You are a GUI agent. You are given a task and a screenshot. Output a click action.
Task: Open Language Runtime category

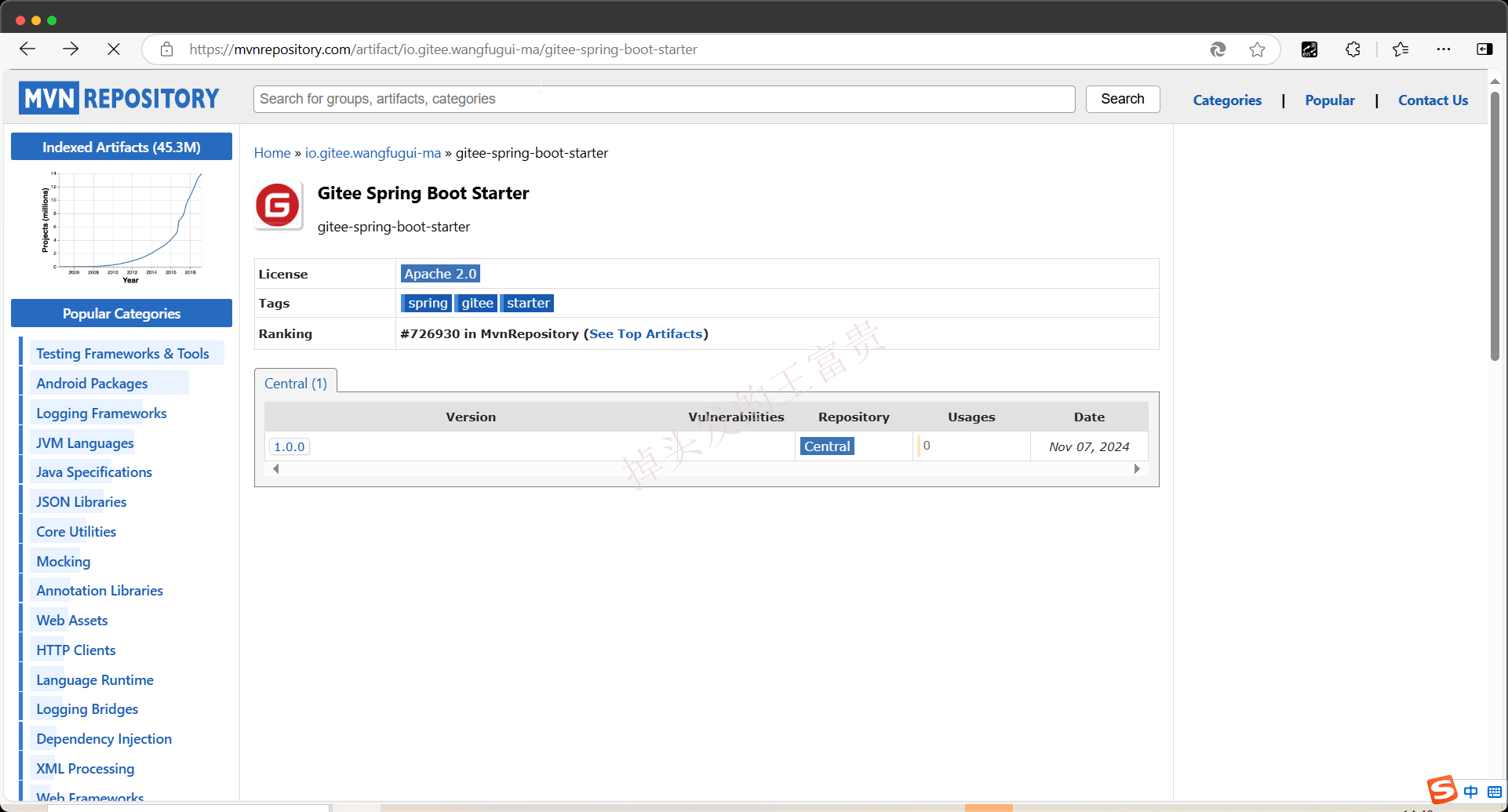coord(95,680)
